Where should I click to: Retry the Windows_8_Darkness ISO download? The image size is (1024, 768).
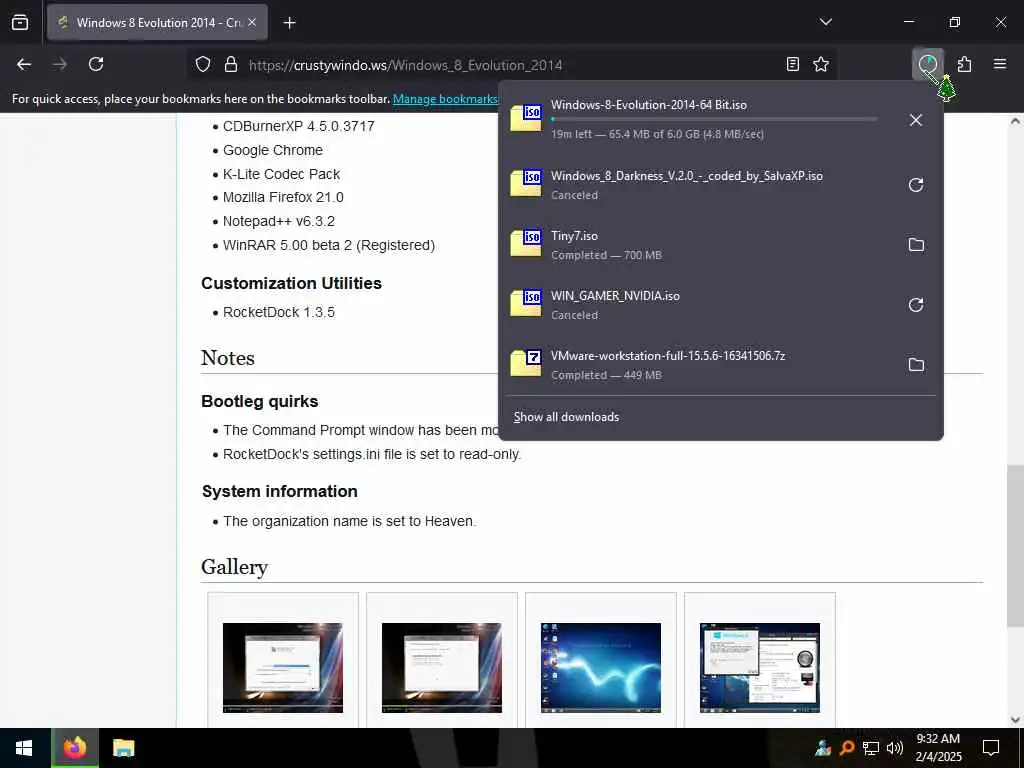point(916,185)
